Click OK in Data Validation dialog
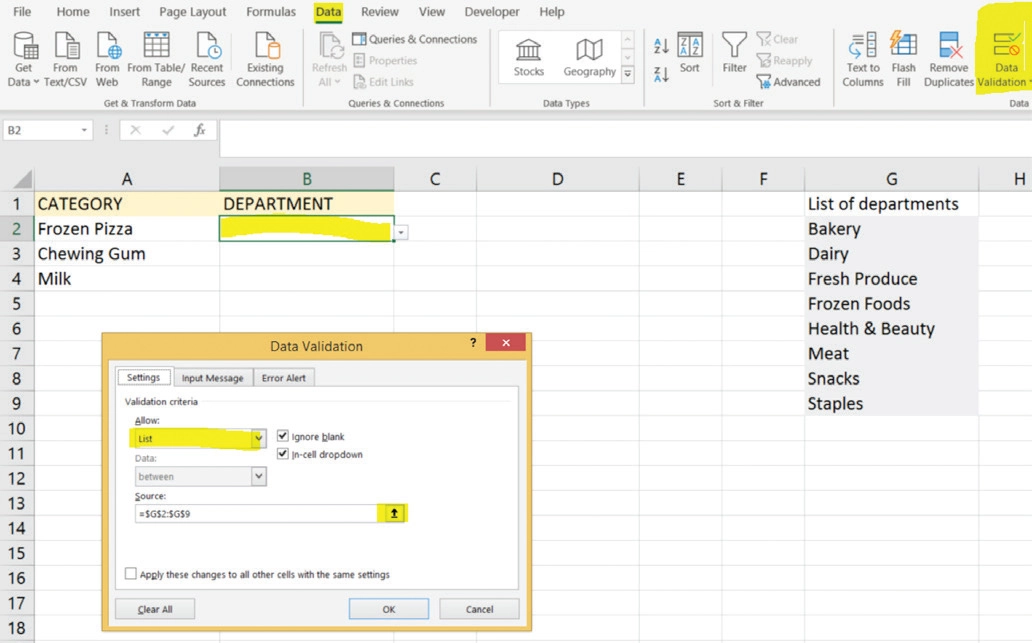 [x=388, y=609]
